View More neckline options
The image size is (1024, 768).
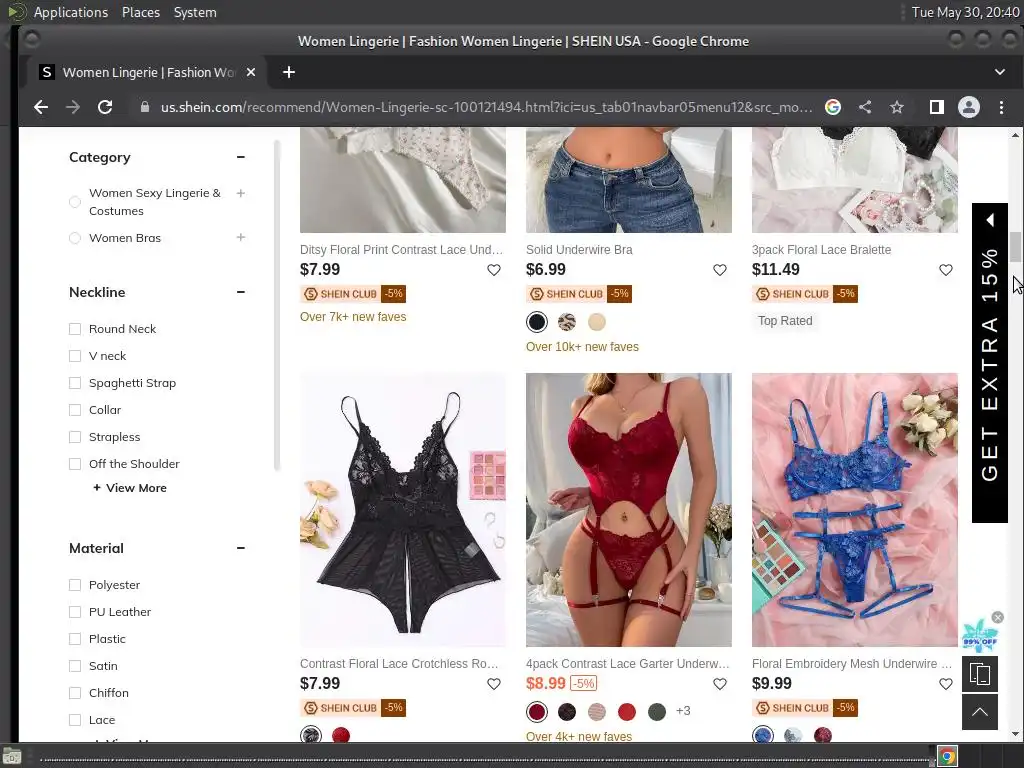130,488
